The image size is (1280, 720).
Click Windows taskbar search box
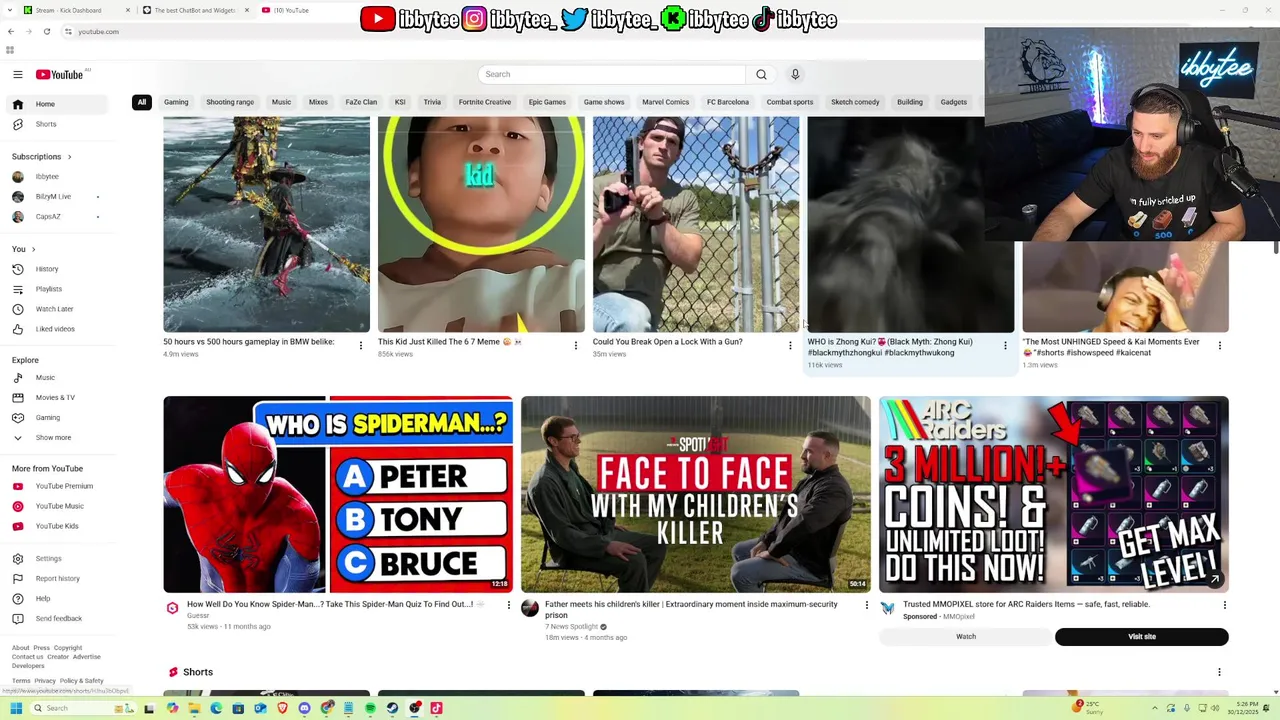82,708
